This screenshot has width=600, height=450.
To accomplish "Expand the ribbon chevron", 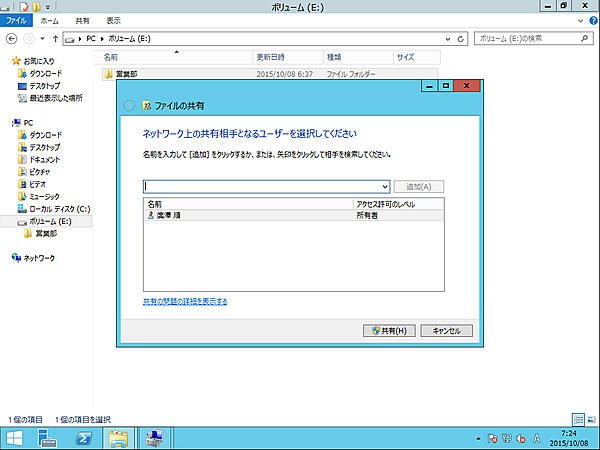I will (580, 21).
